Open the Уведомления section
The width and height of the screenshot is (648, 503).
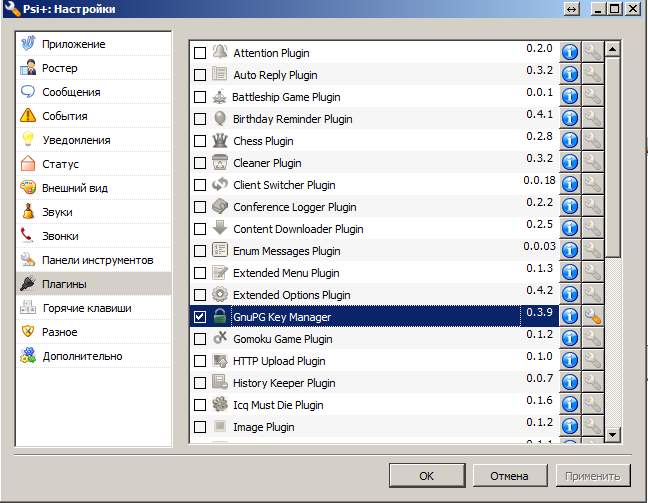click(x=94, y=140)
